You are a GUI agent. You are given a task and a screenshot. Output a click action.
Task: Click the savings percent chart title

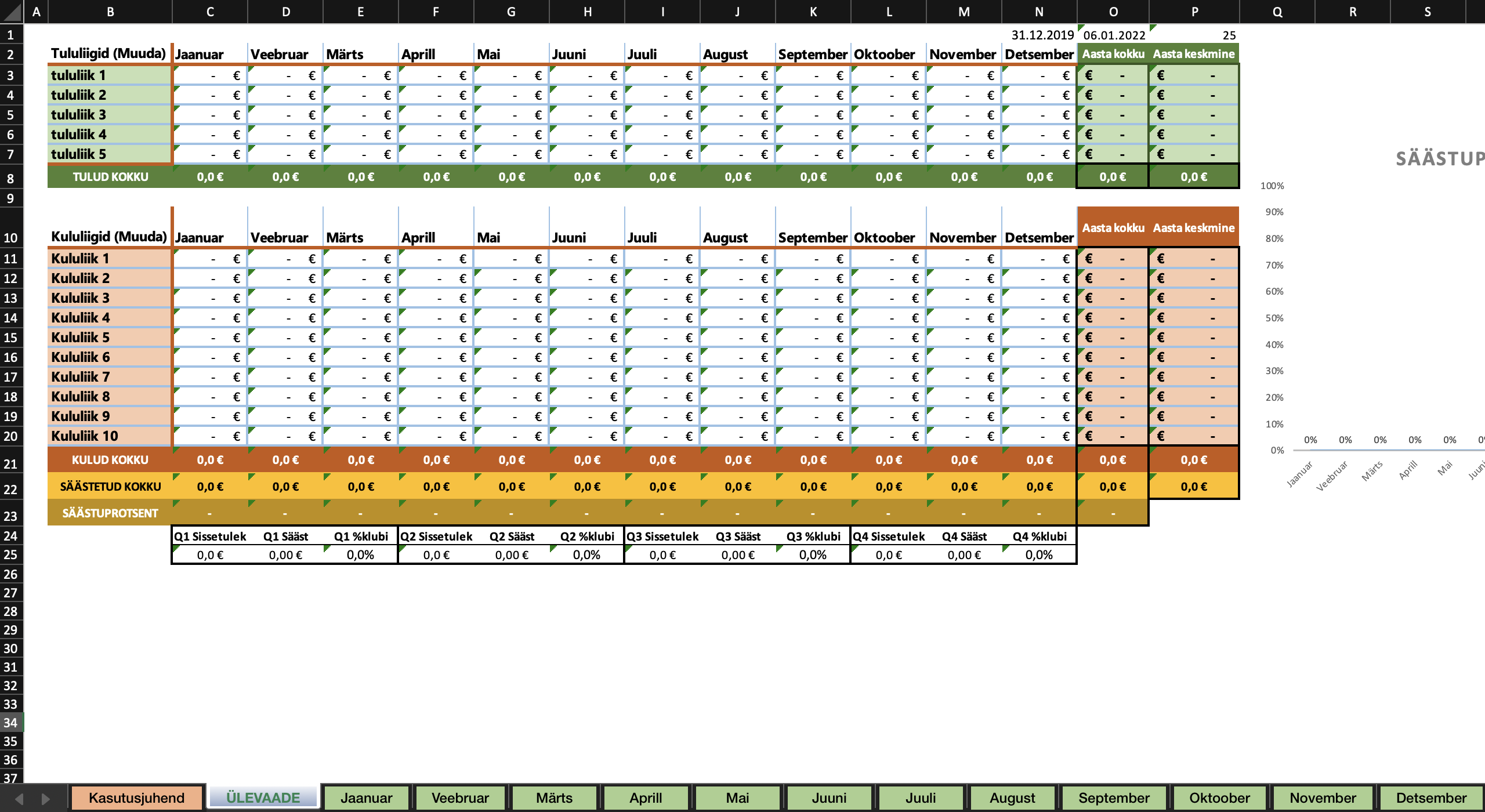click(x=1439, y=158)
